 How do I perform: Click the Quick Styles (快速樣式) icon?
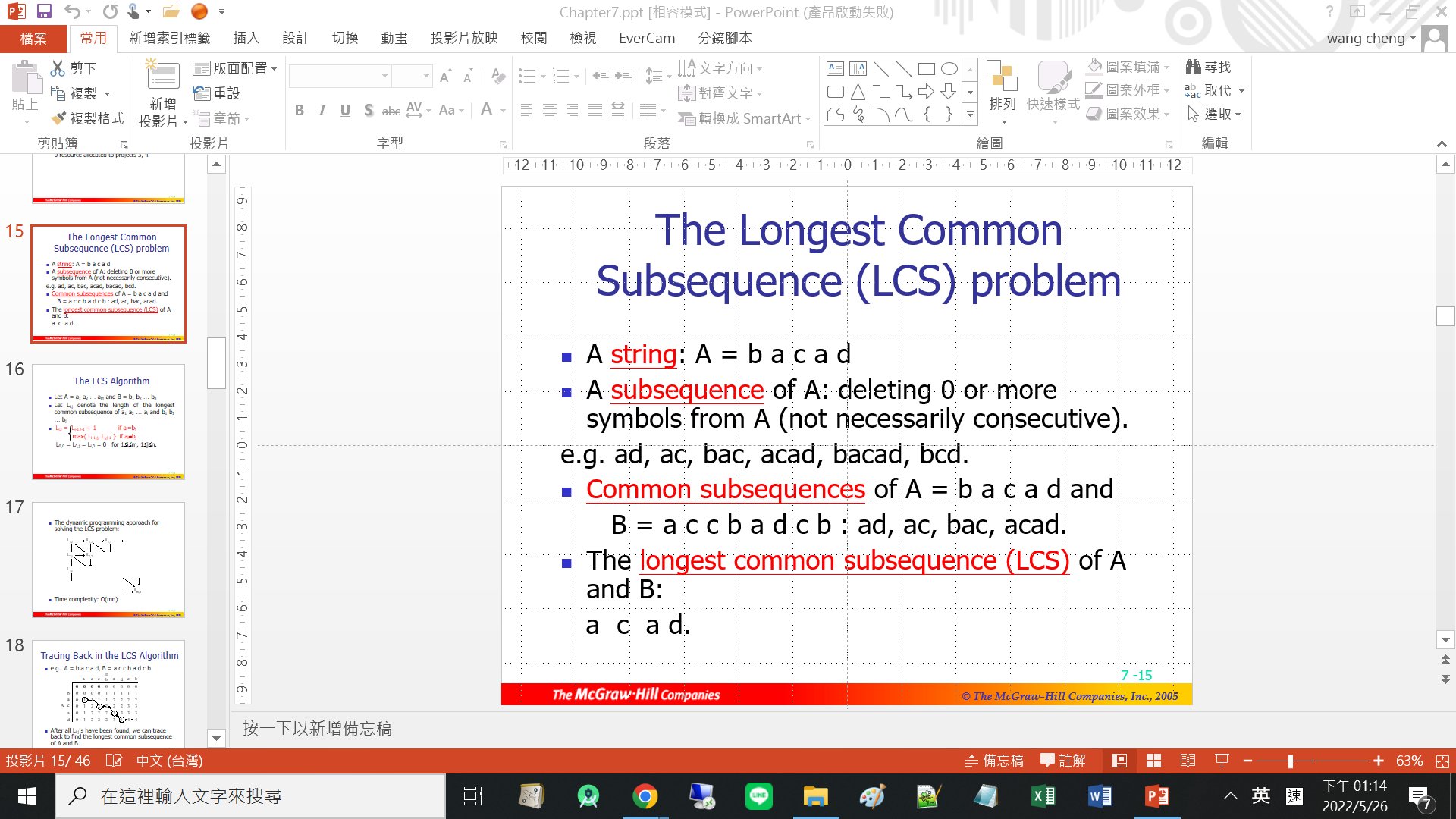[x=1053, y=76]
